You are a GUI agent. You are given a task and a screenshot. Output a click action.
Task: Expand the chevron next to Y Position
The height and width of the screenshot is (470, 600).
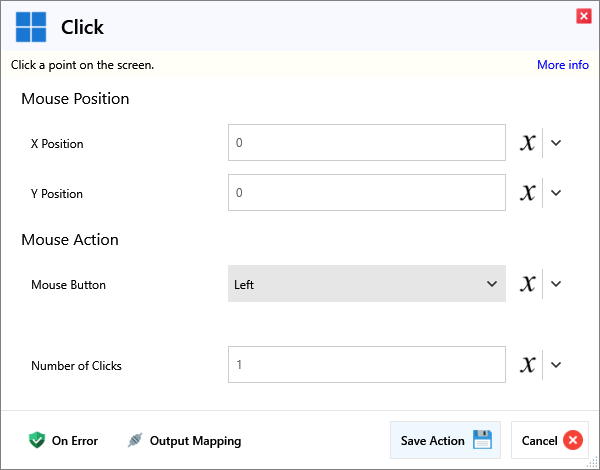[x=557, y=193]
